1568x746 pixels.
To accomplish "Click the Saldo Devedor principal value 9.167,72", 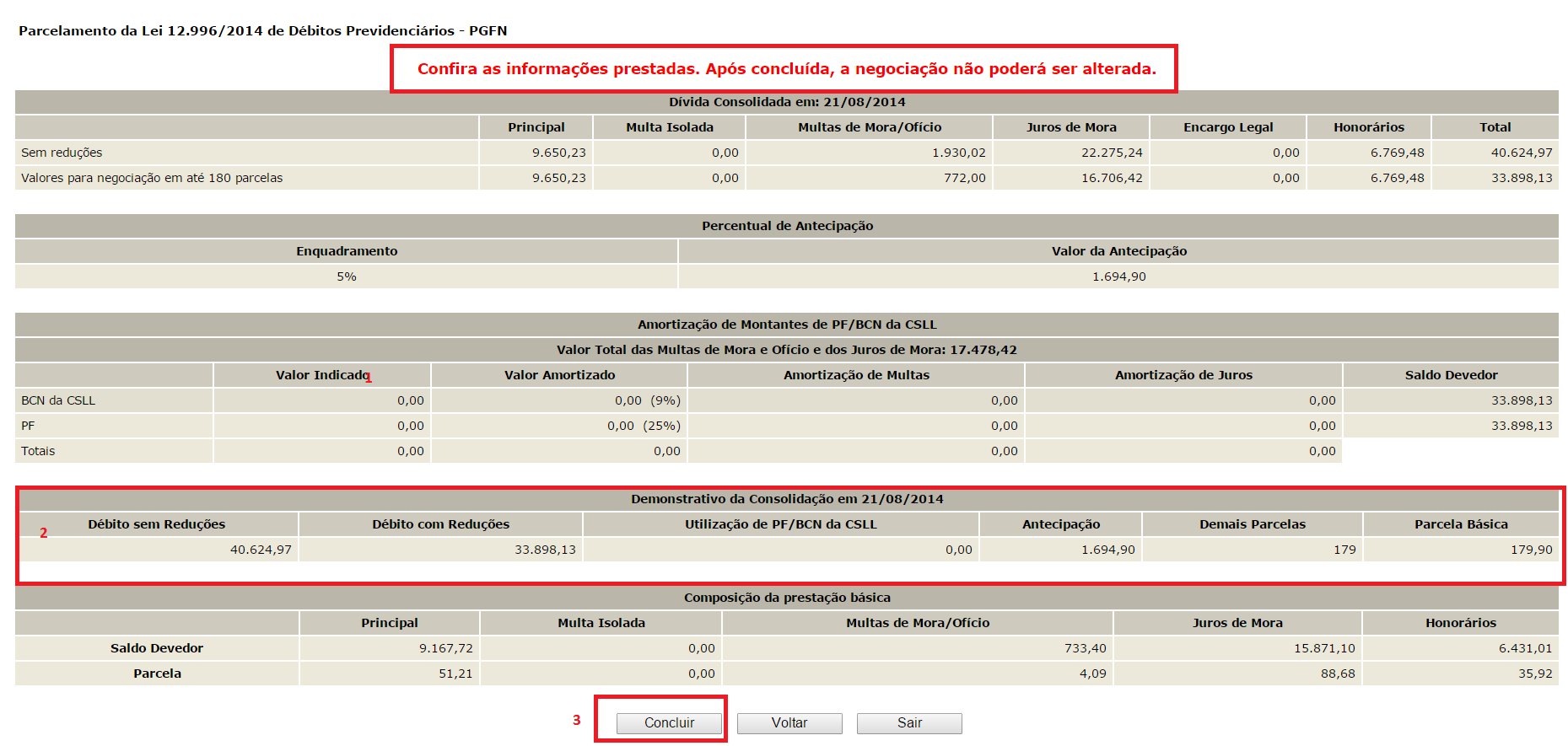I will tap(445, 648).
